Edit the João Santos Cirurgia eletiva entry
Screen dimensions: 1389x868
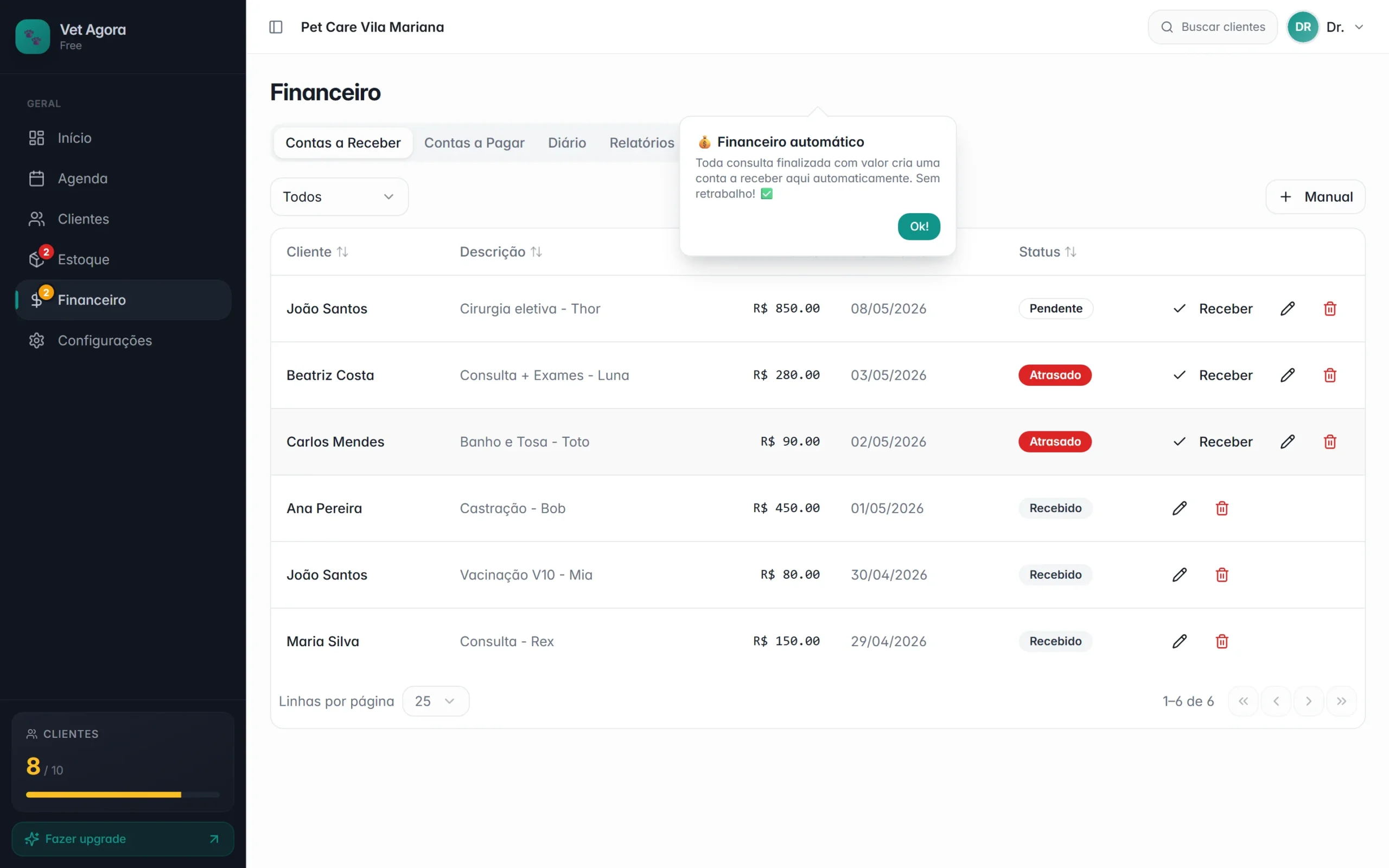[1288, 309]
